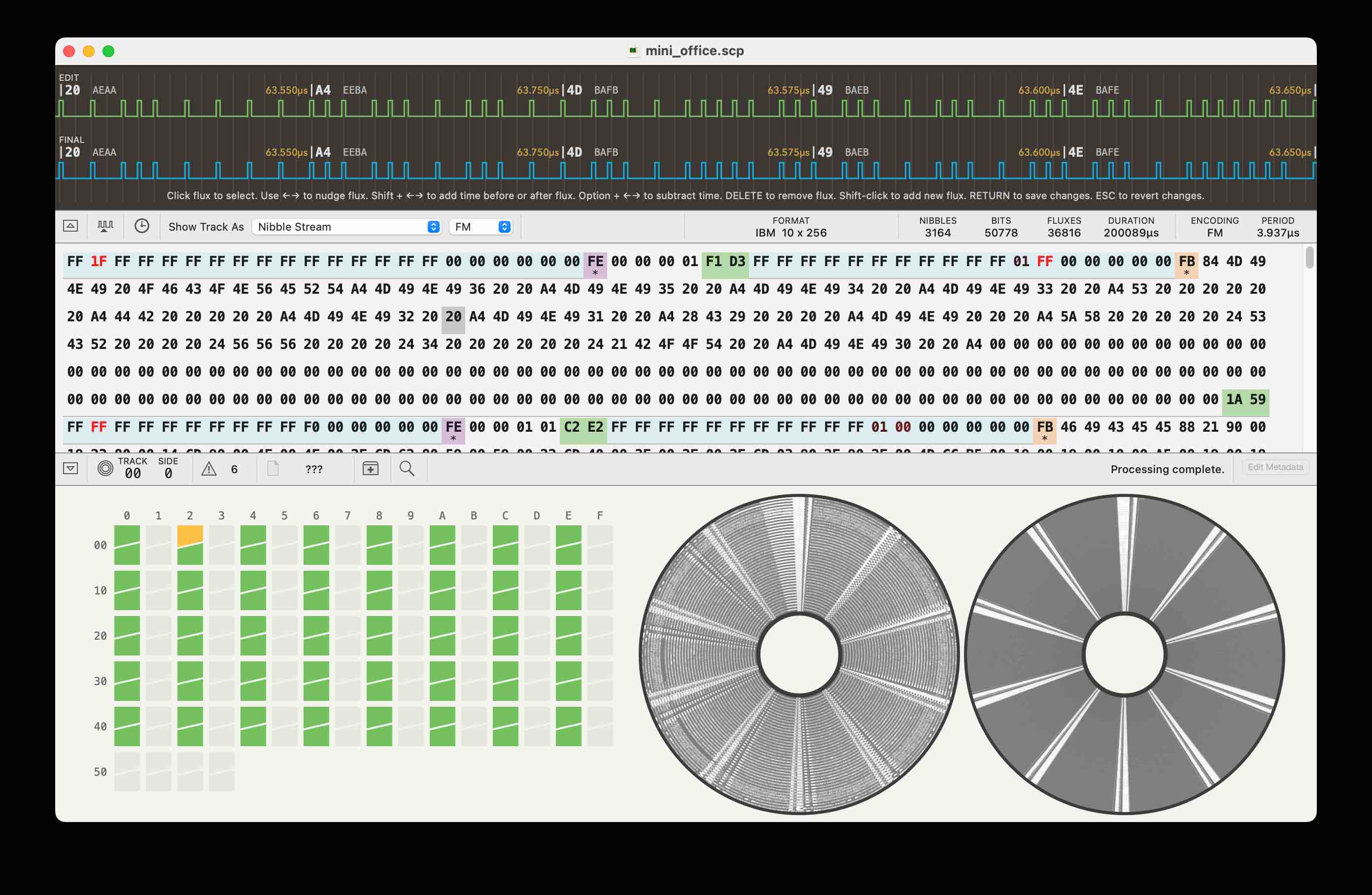This screenshot has height=895, width=1372.
Task: Click the red FF byte in seventh row
Action: (x=99, y=427)
